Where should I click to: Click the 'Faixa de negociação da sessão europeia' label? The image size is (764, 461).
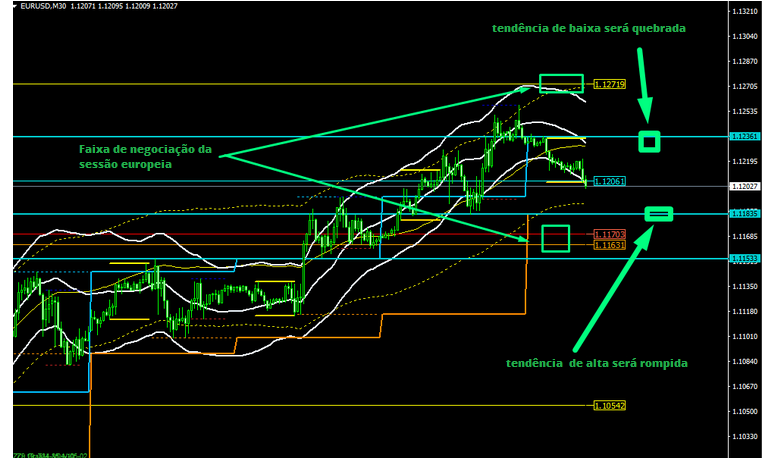tap(145, 157)
